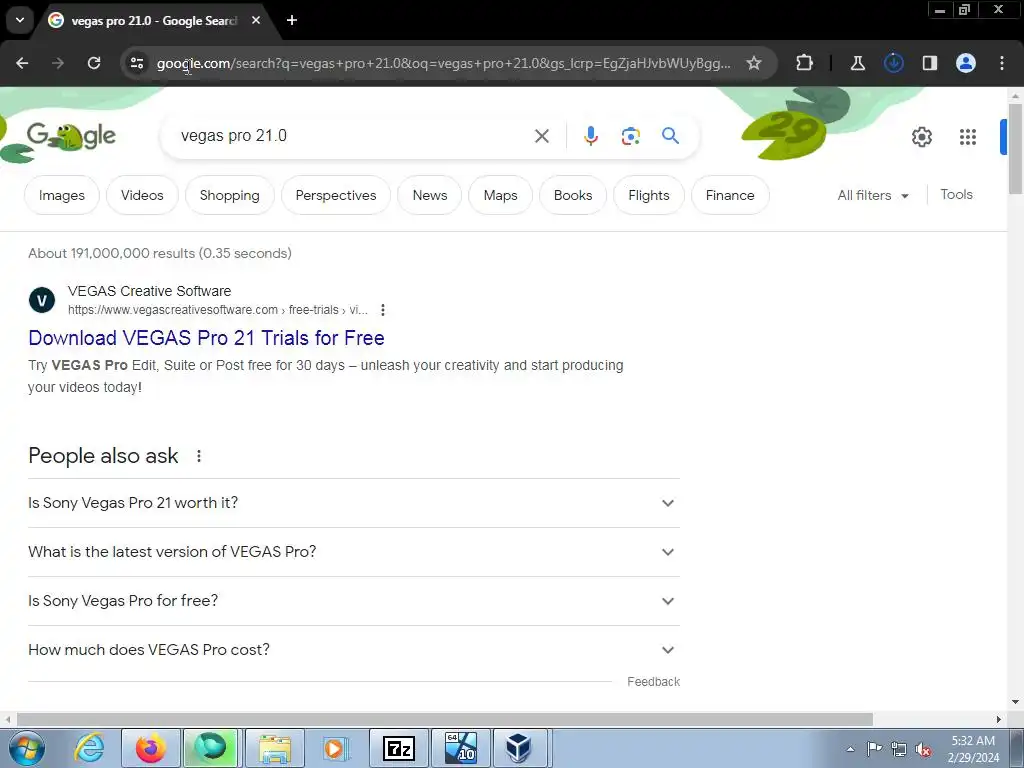Screen dimensions: 1024x768
Task: Filter results by Images
Action: click(x=62, y=195)
